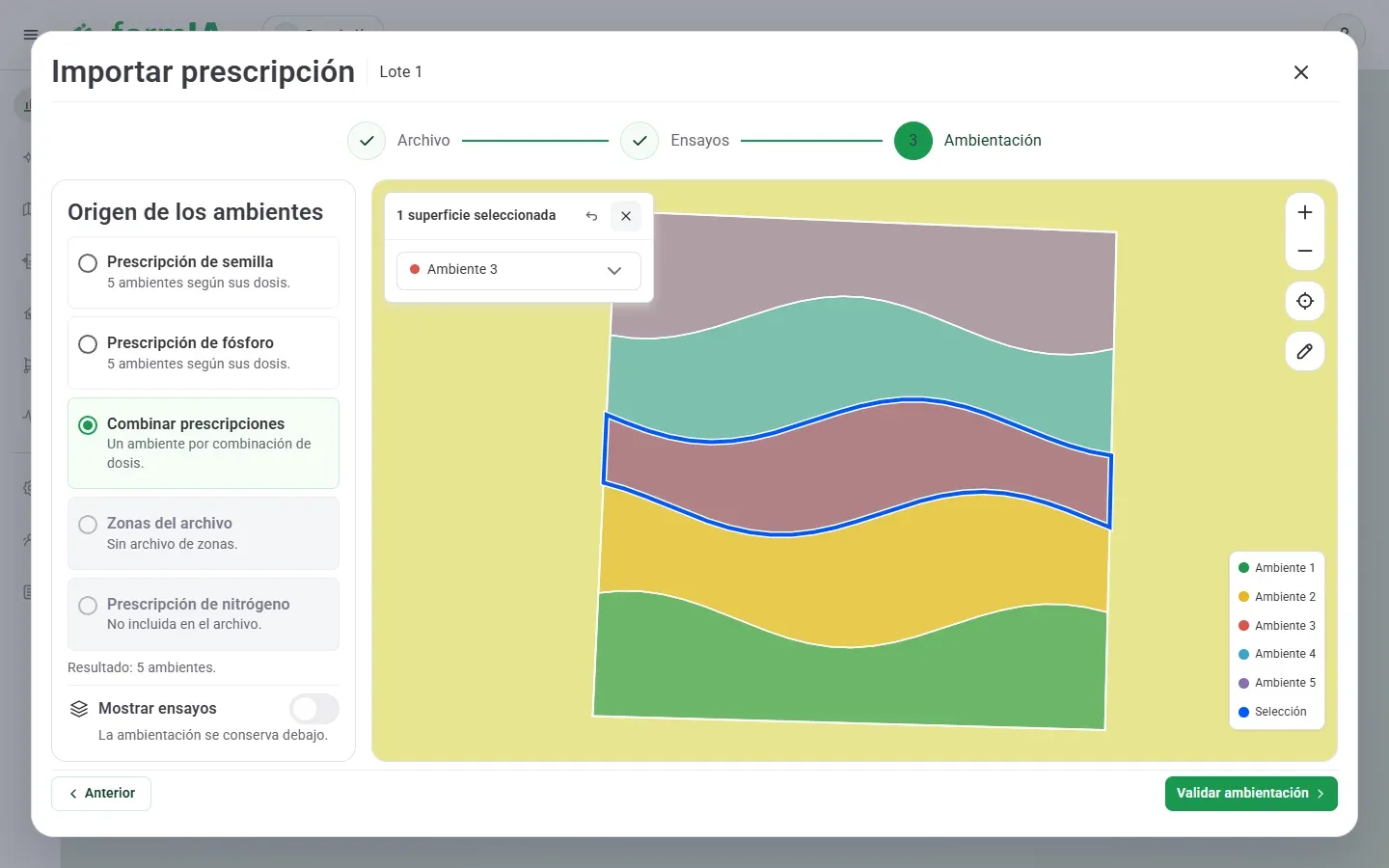Click the Anterior button

[101, 794]
